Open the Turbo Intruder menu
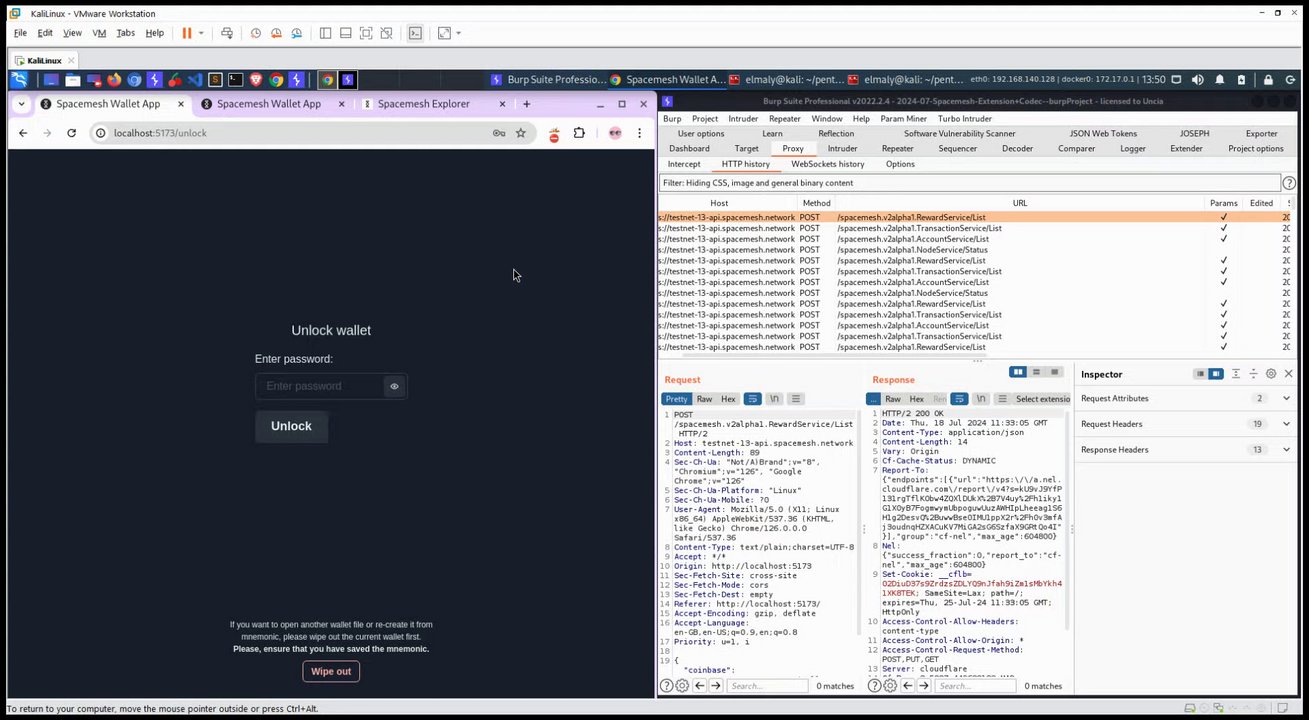This screenshot has height=720, width=1309. (x=965, y=119)
